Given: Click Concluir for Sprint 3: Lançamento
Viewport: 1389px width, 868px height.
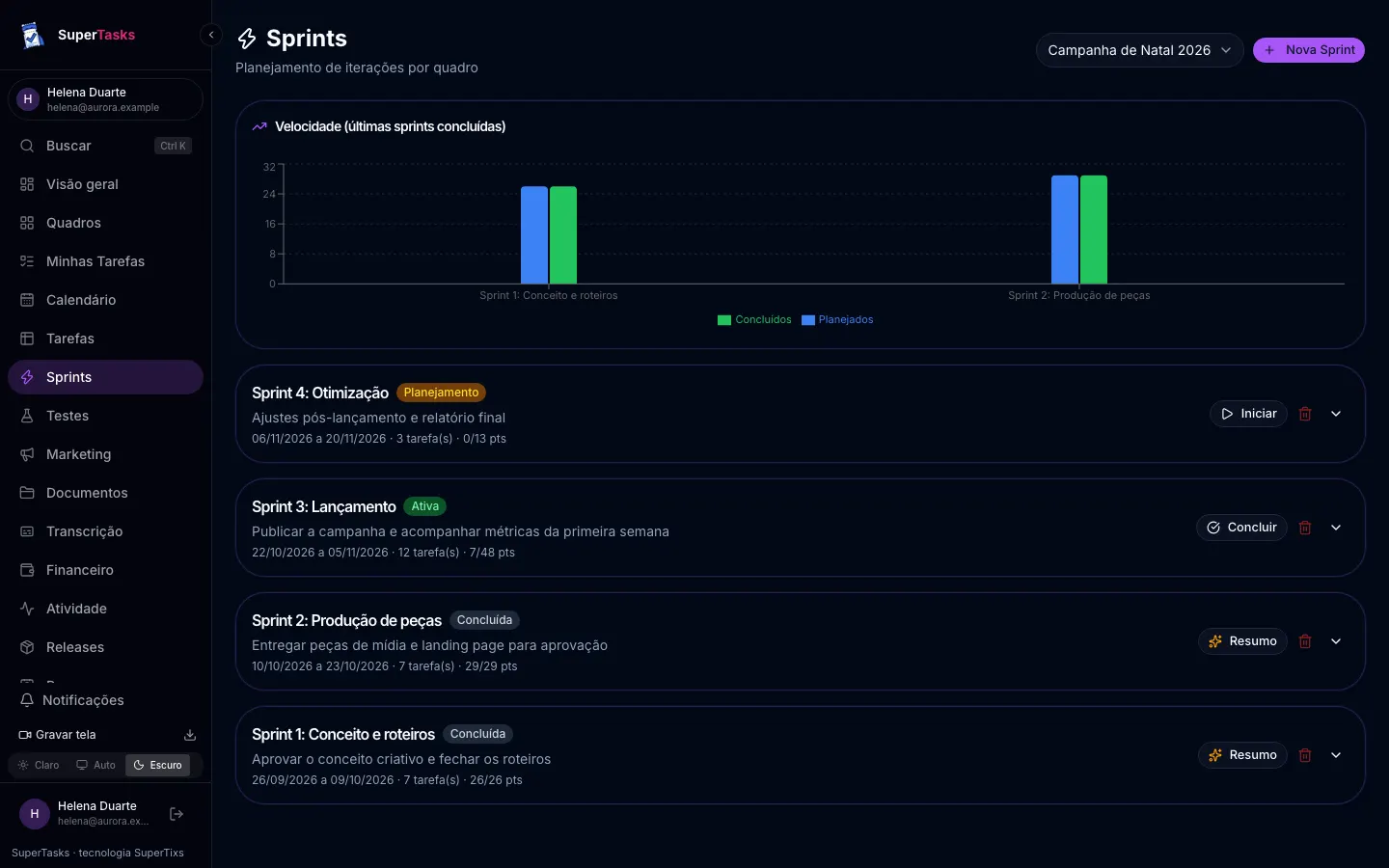Looking at the screenshot, I should [1241, 528].
